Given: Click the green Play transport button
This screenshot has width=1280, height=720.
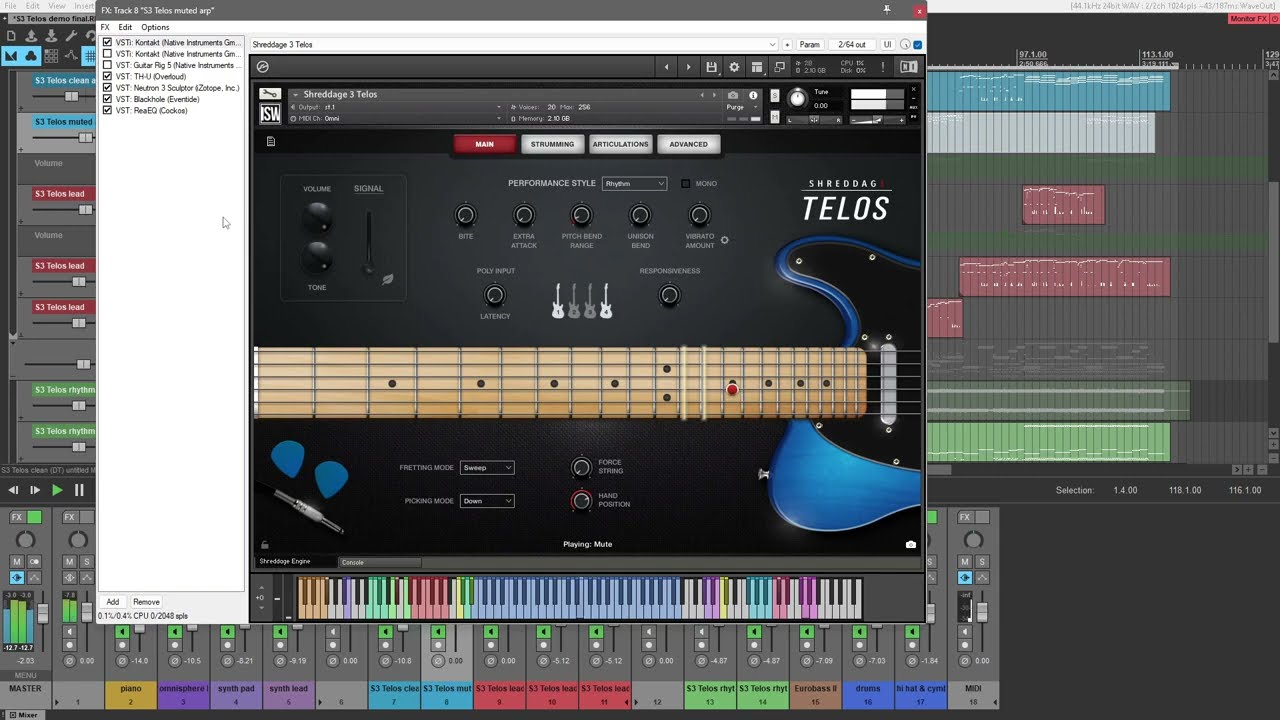Looking at the screenshot, I should pyautogui.click(x=57, y=490).
